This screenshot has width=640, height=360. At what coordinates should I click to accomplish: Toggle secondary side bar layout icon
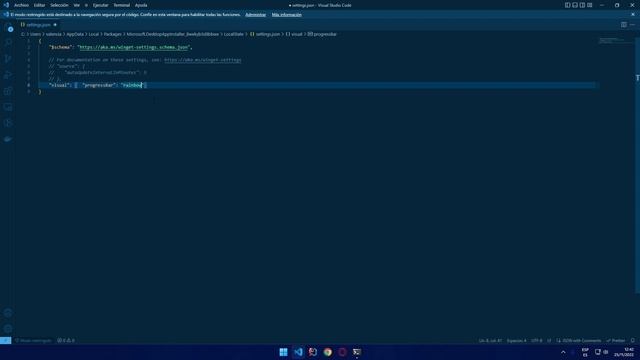pyautogui.click(x=582, y=5)
